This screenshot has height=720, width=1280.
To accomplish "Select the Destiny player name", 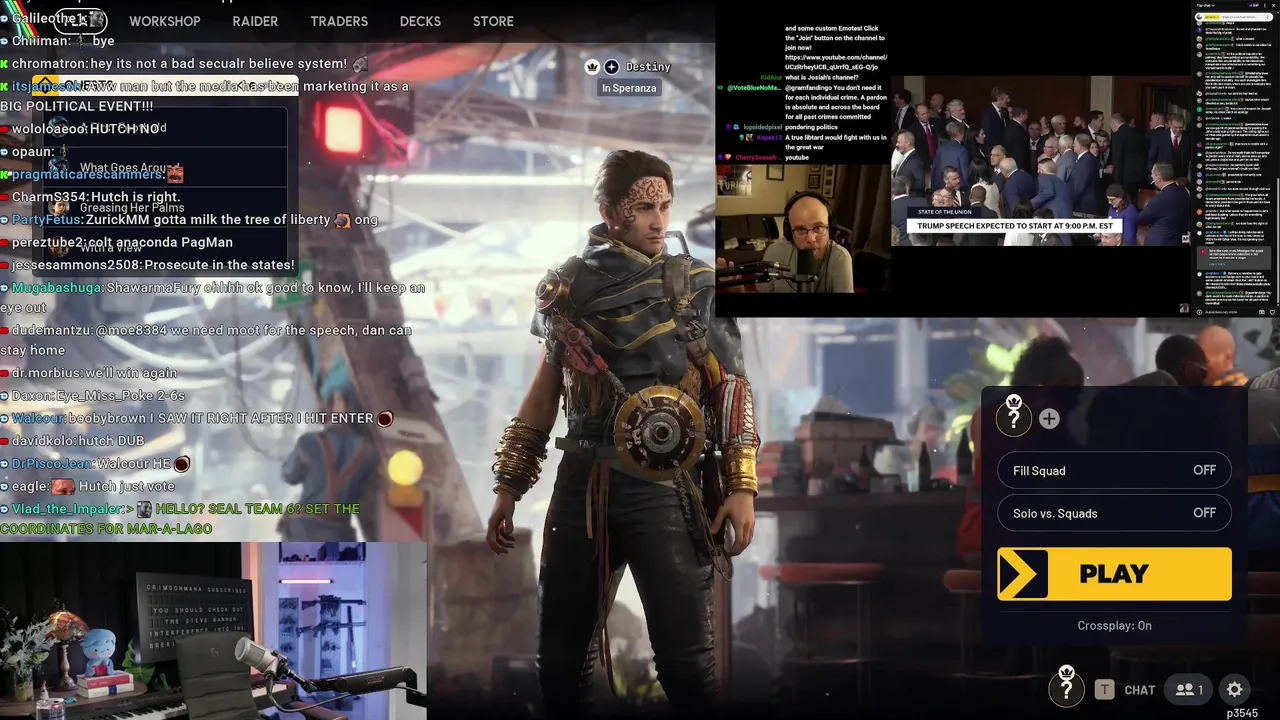I will tap(648, 67).
